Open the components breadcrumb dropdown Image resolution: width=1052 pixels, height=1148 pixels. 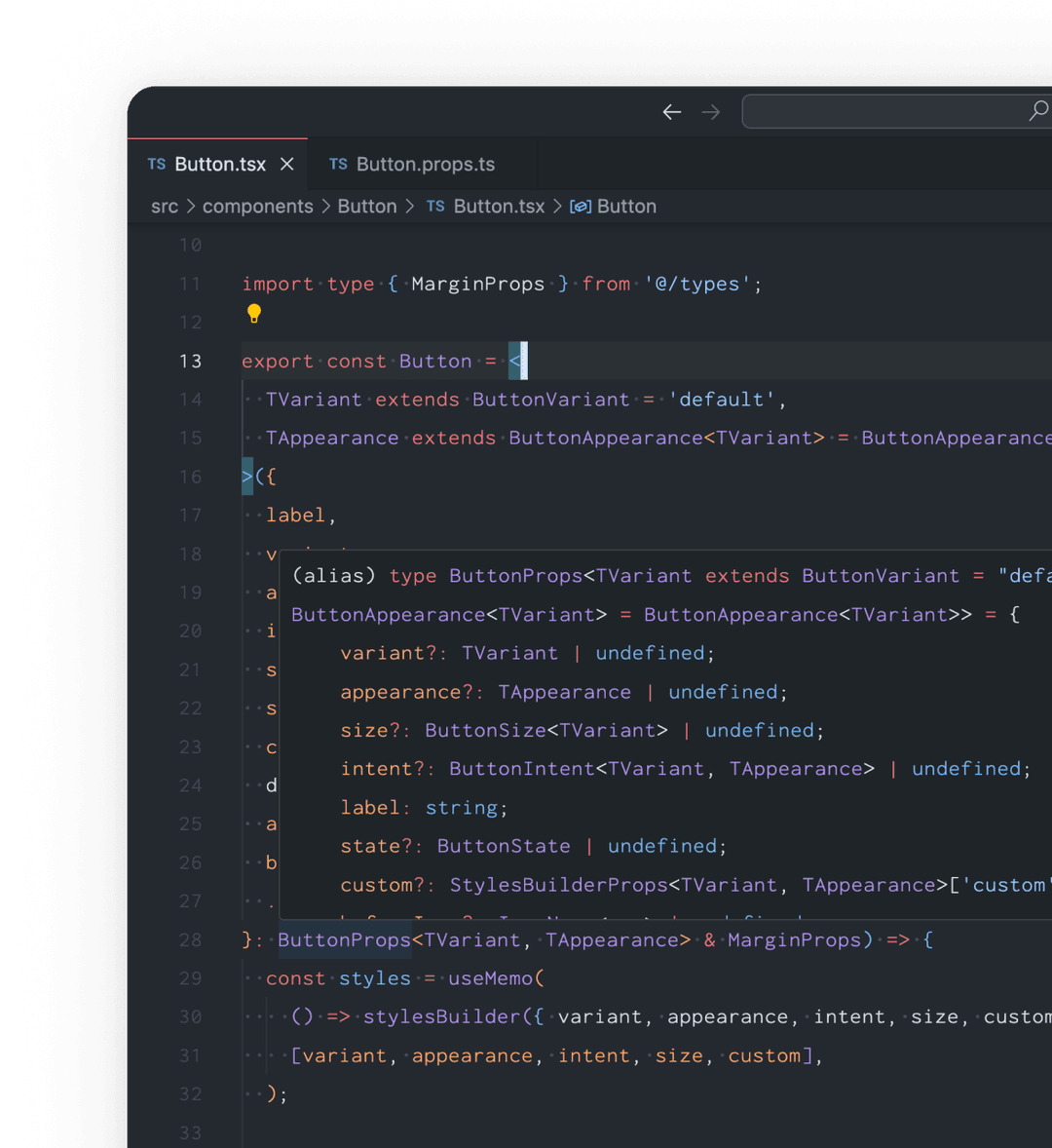click(x=257, y=207)
